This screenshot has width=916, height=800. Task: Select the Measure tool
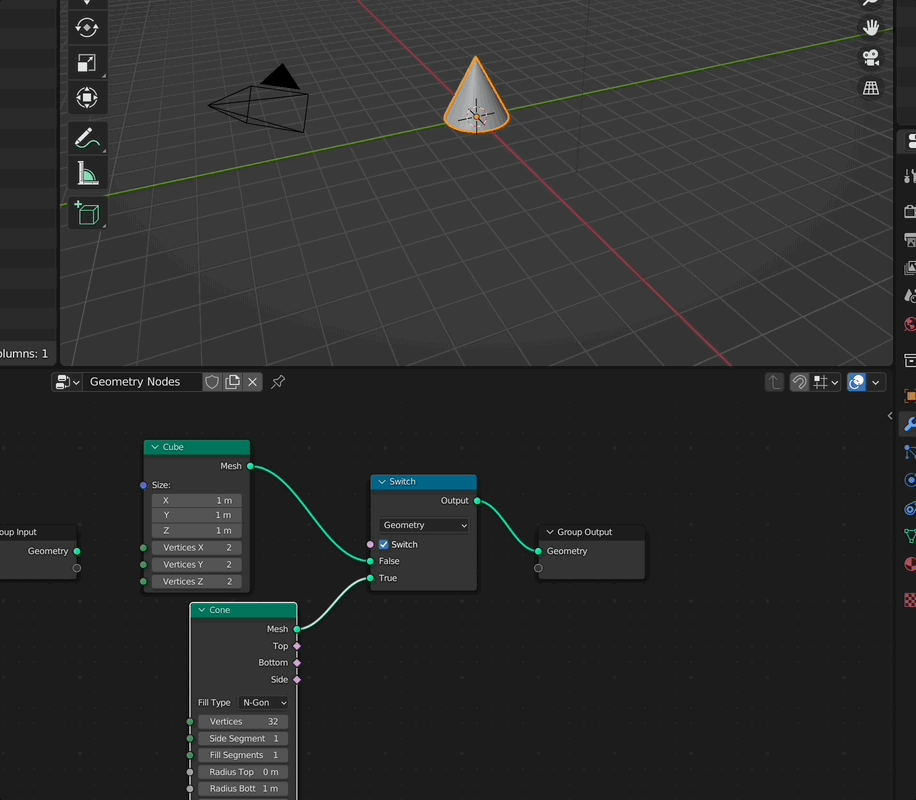pyautogui.click(x=88, y=173)
